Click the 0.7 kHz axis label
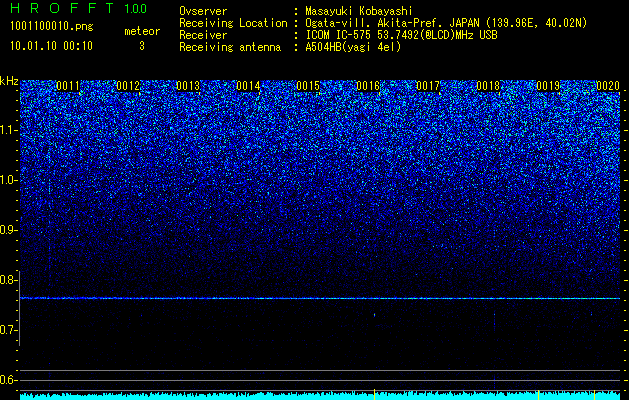This screenshot has width=629, height=400. [9, 330]
